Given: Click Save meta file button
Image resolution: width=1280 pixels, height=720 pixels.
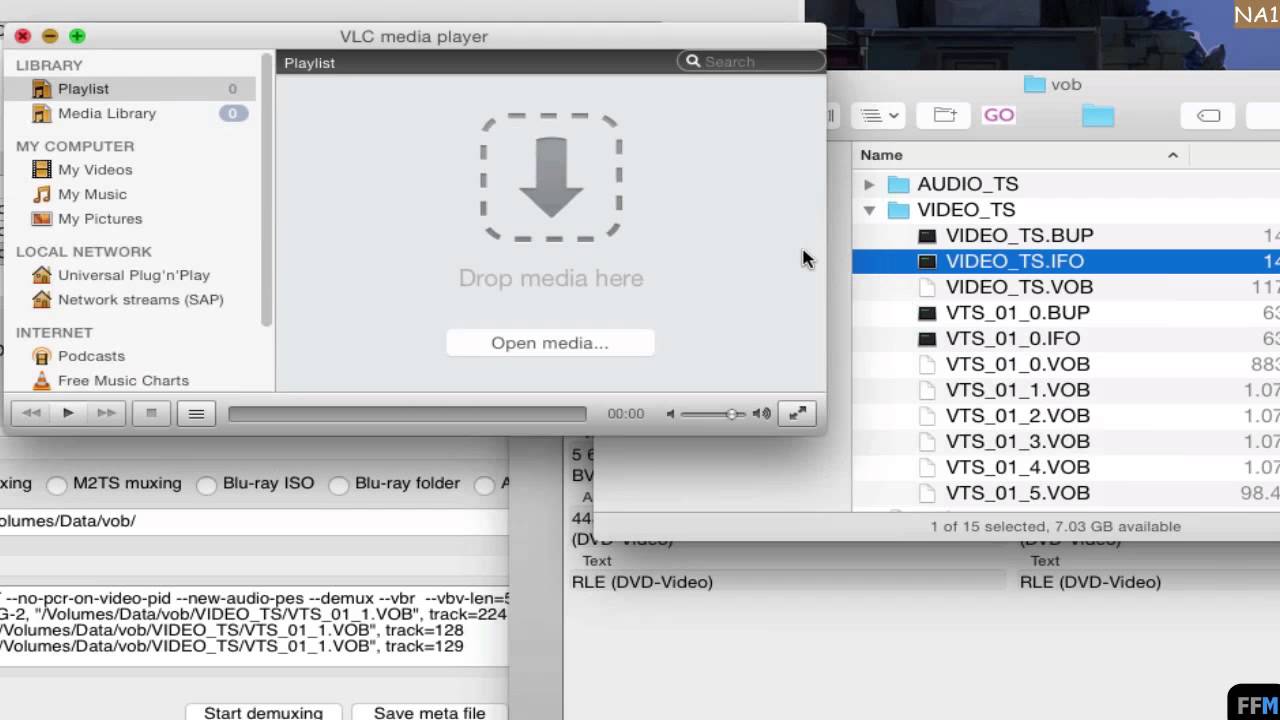Looking at the screenshot, I should click(429, 712).
